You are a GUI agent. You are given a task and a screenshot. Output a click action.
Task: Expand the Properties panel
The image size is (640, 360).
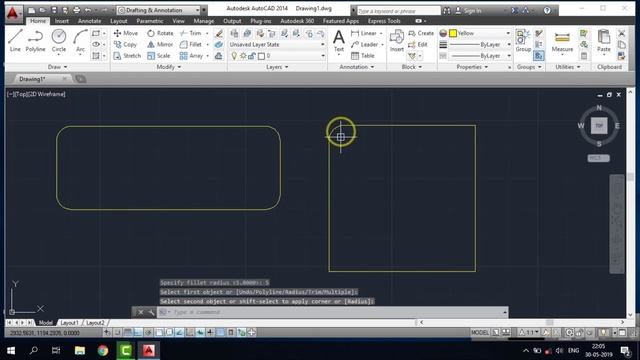[472, 67]
